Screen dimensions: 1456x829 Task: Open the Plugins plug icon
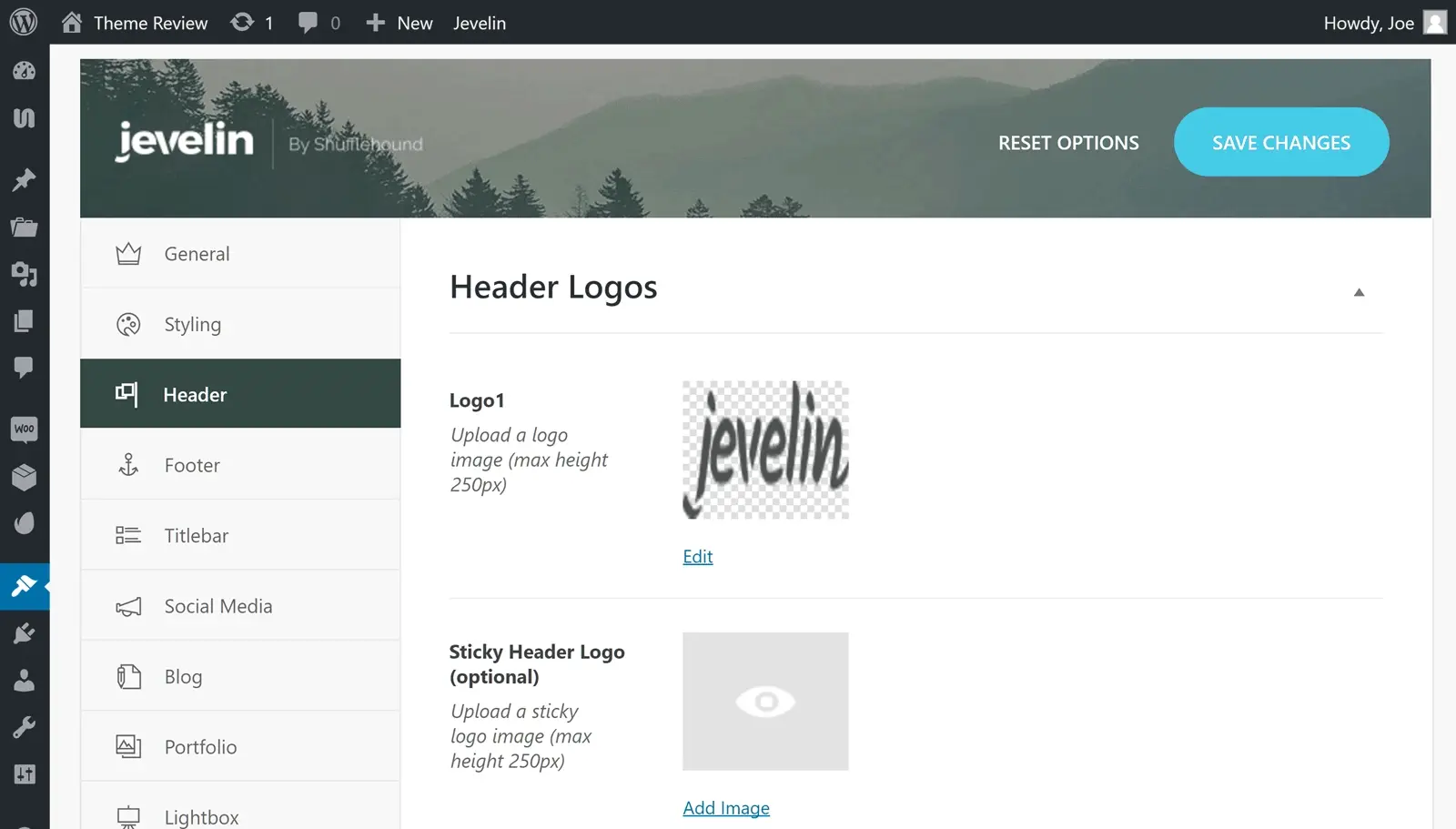(25, 632)
